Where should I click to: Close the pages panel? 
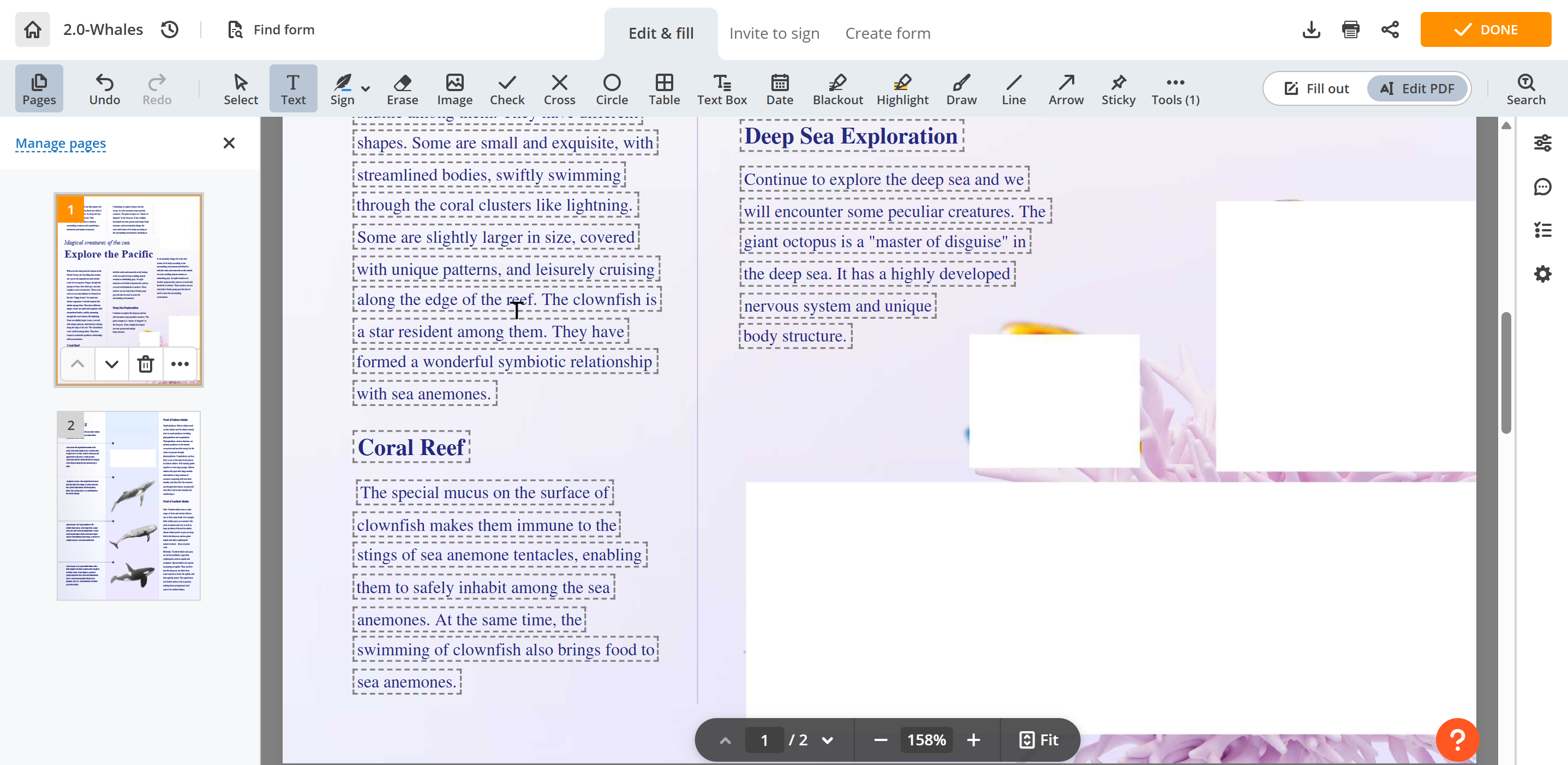pos(229,143)
